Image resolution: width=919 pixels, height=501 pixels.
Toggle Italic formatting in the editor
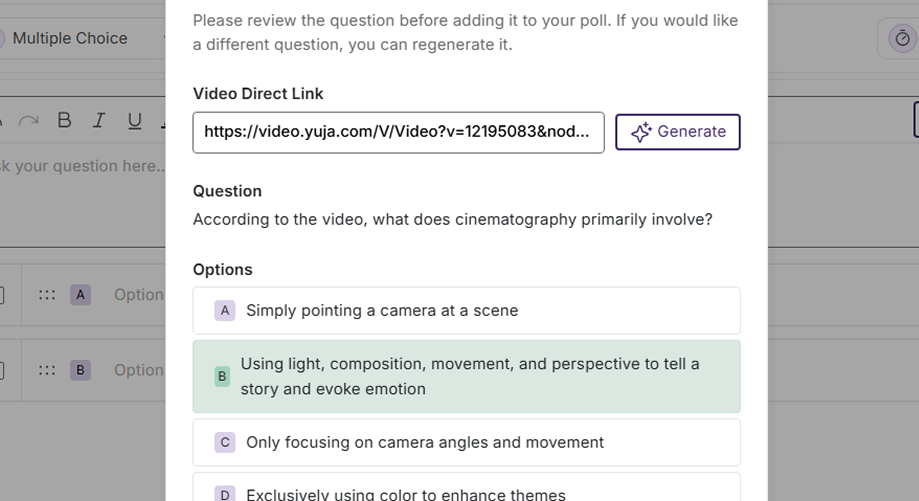99,121
